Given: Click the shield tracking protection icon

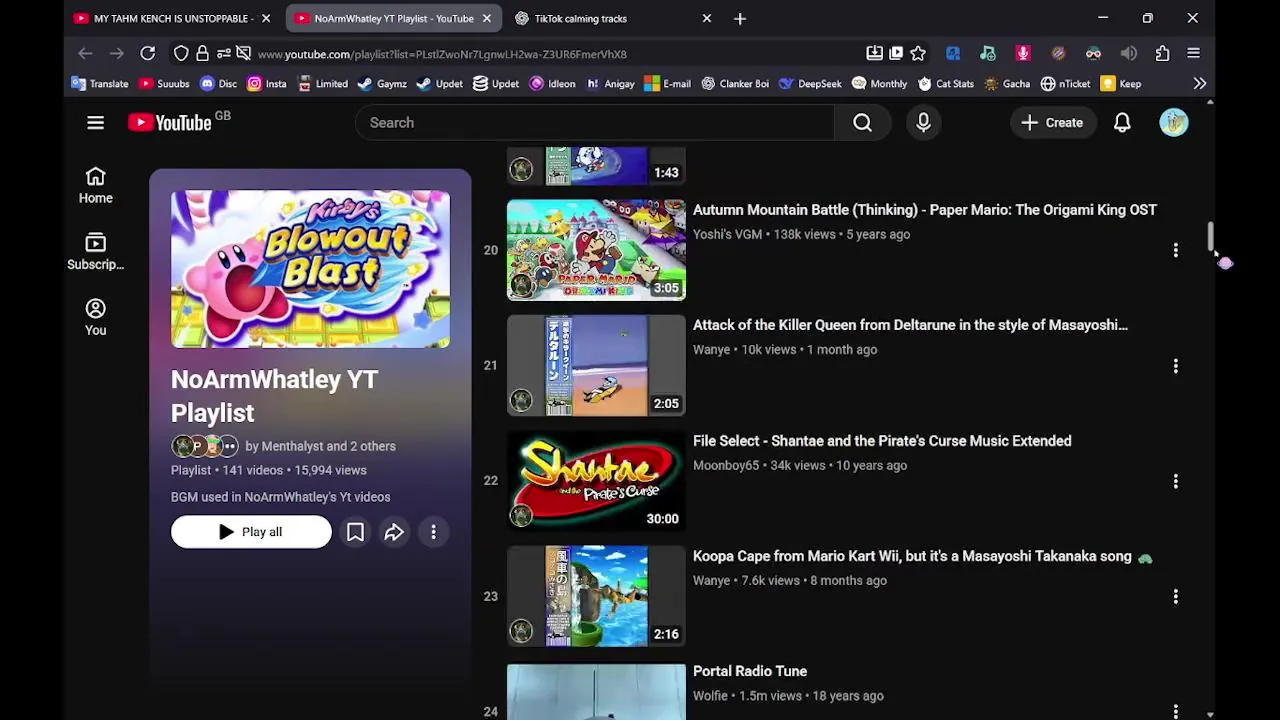Looking at the screenshot, I should coord(181,54).
